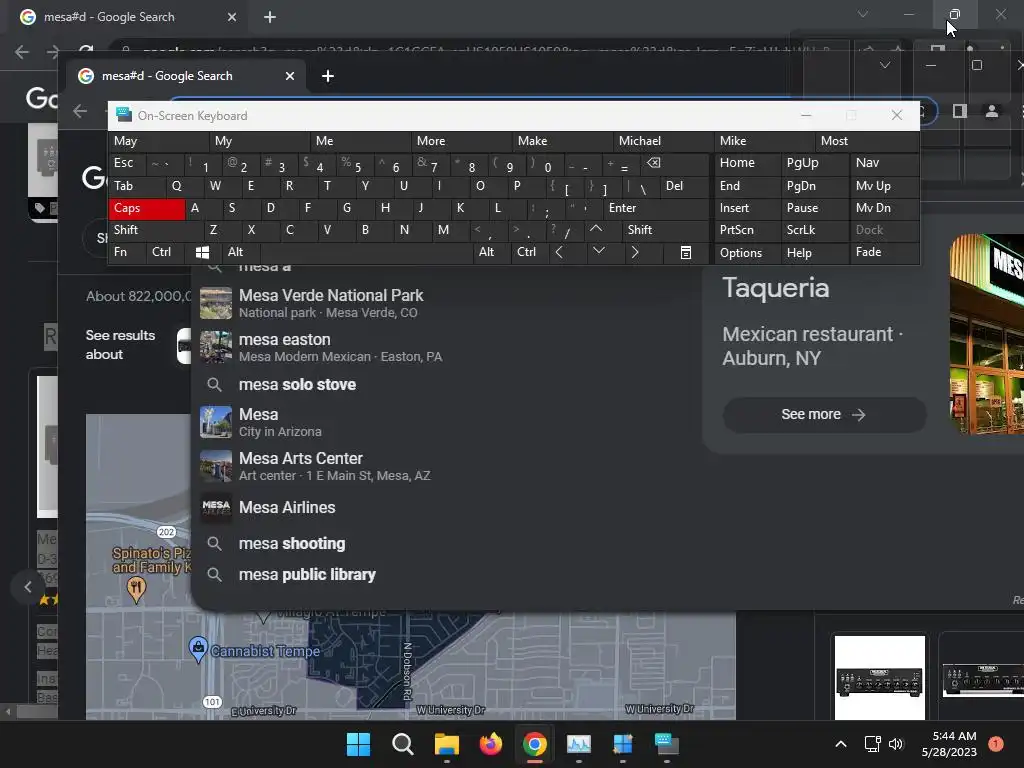This screenshot has height=768, width=1024.
Task: Click the right arrow key on keyboard
Action: click(x=635, y=252)
